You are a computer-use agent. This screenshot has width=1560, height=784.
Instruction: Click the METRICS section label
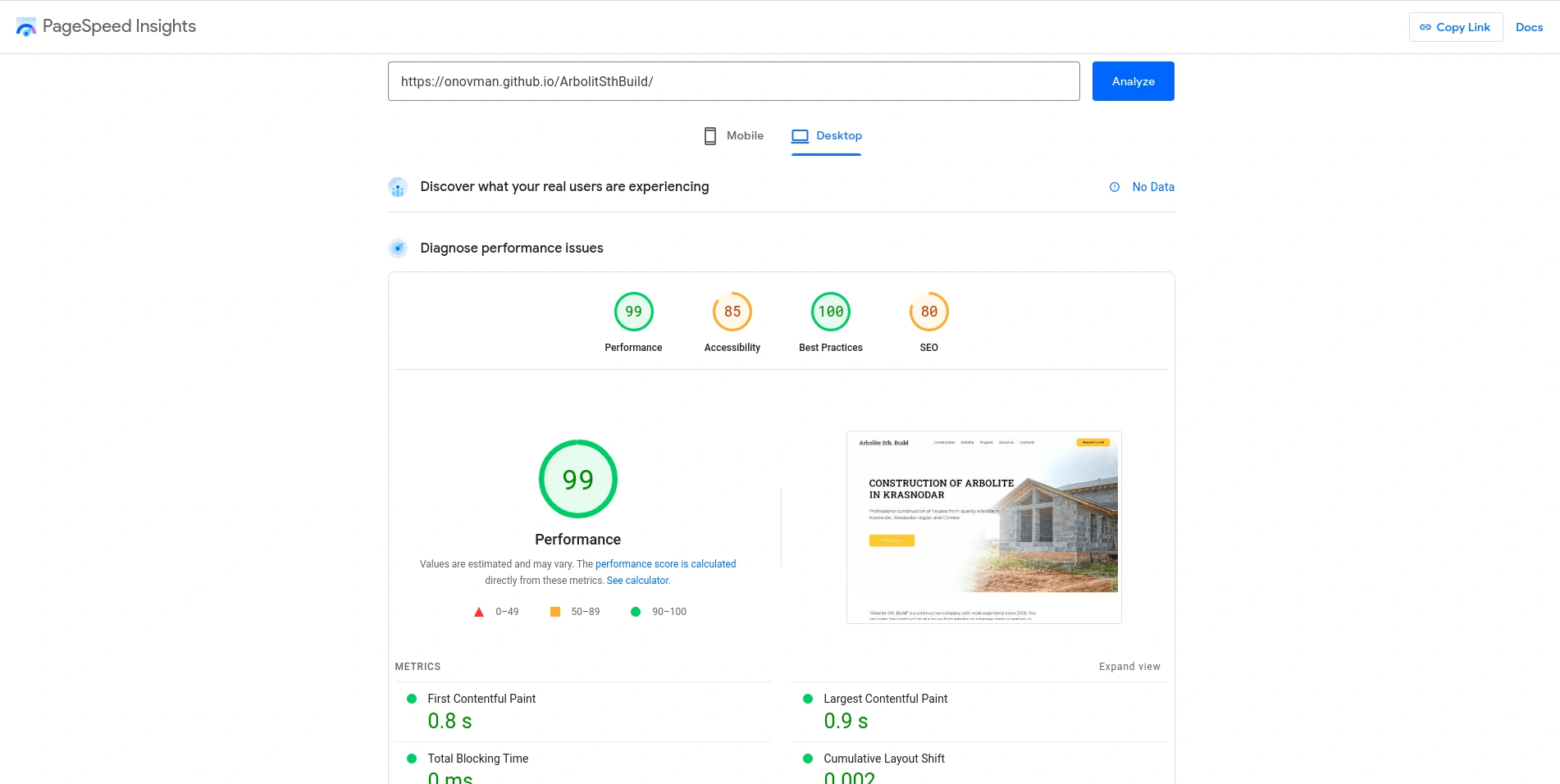(418, 667)
